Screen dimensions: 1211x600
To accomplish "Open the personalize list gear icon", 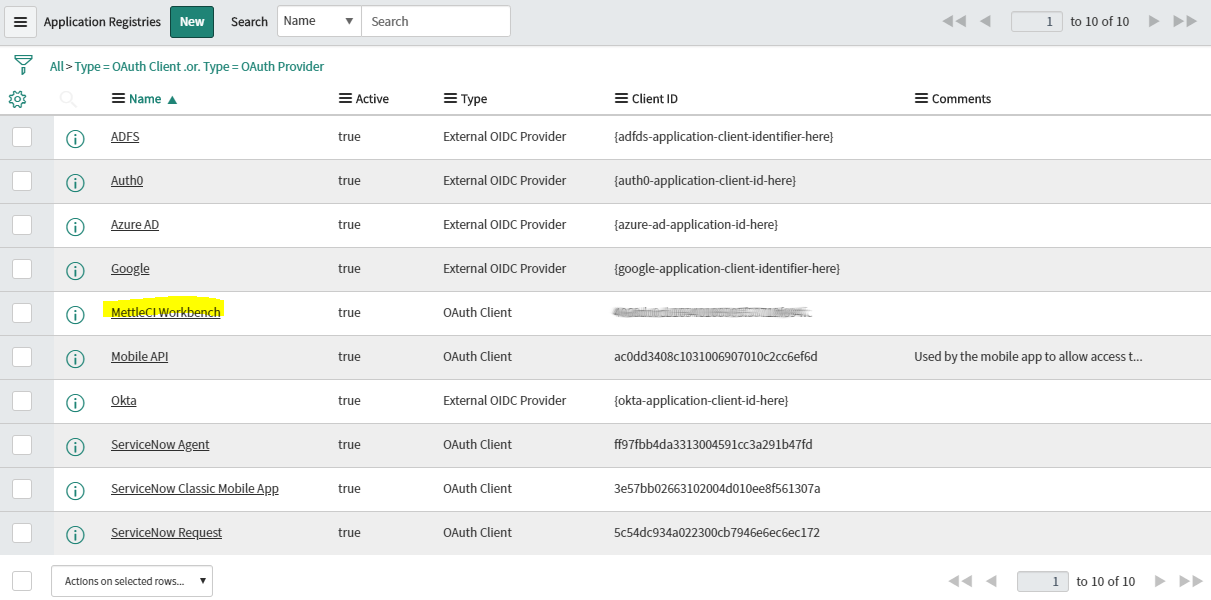I will coord(17,99).
